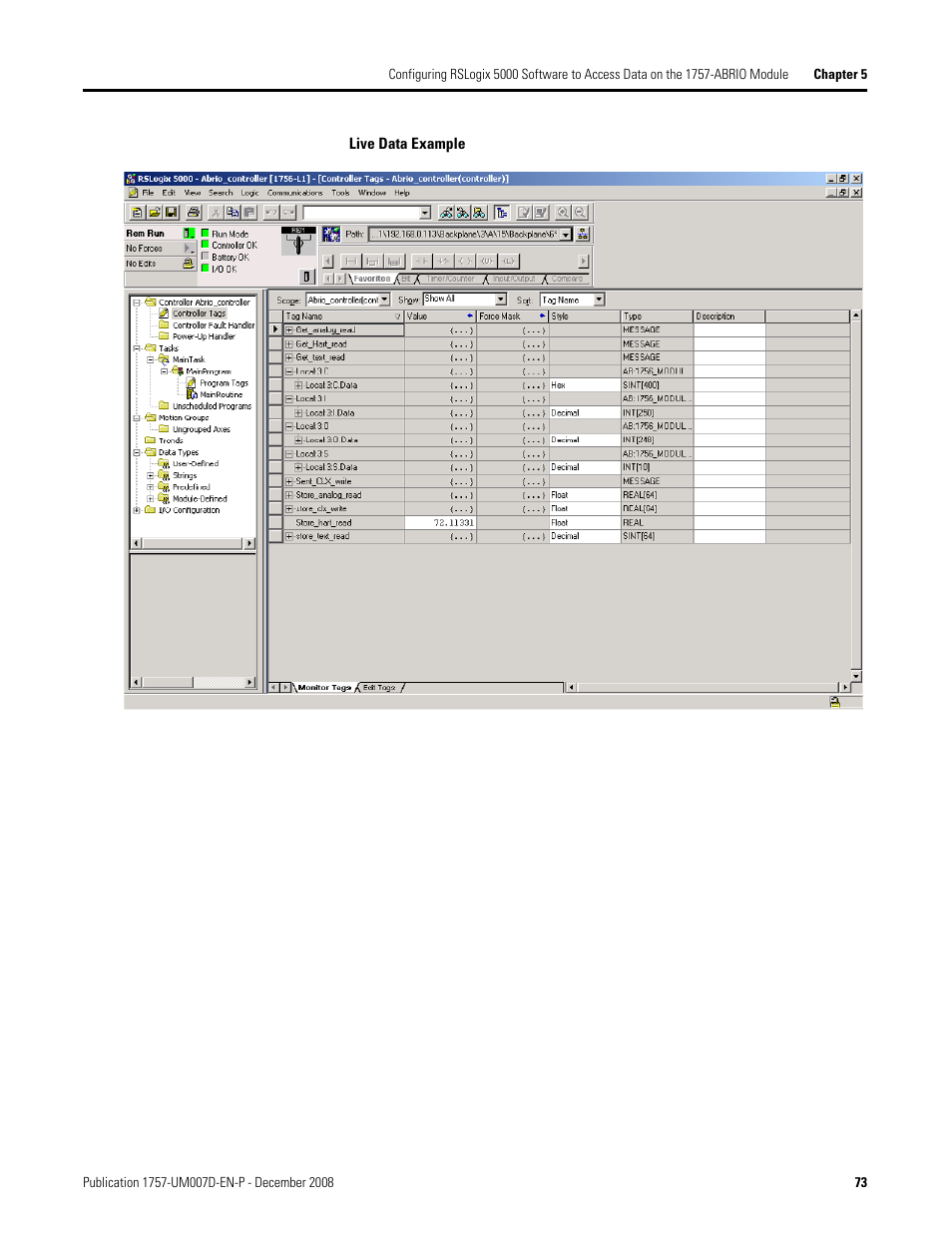Expand the Get_Hart_read tag

[x=289, y=343]
